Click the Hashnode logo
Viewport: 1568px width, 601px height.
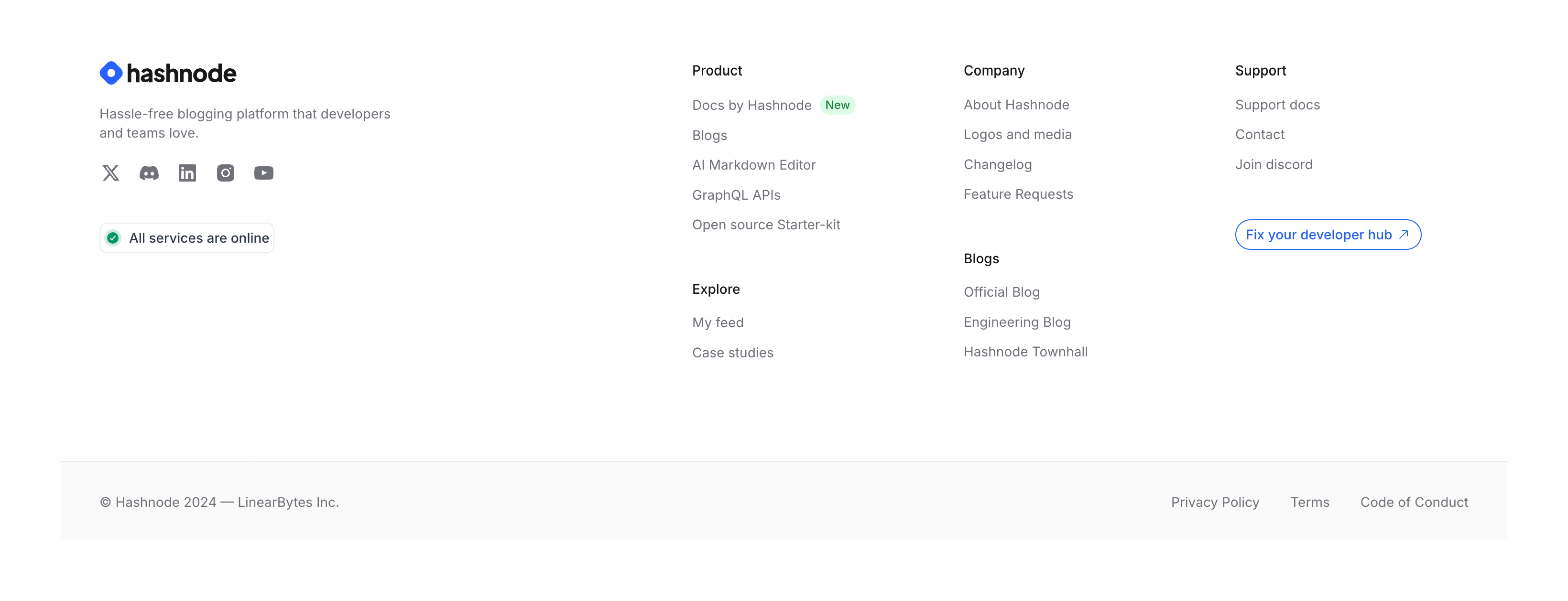point(168,73)
